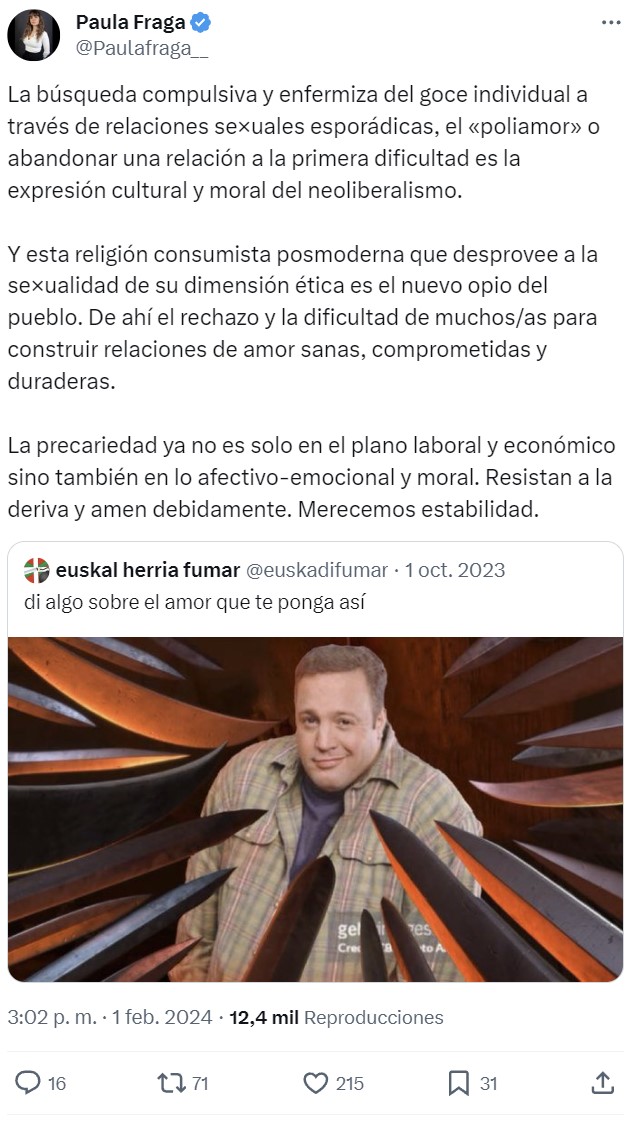
Task: View the 12,4 mil Reproducciones stats
Action: tap(336, 1018)
